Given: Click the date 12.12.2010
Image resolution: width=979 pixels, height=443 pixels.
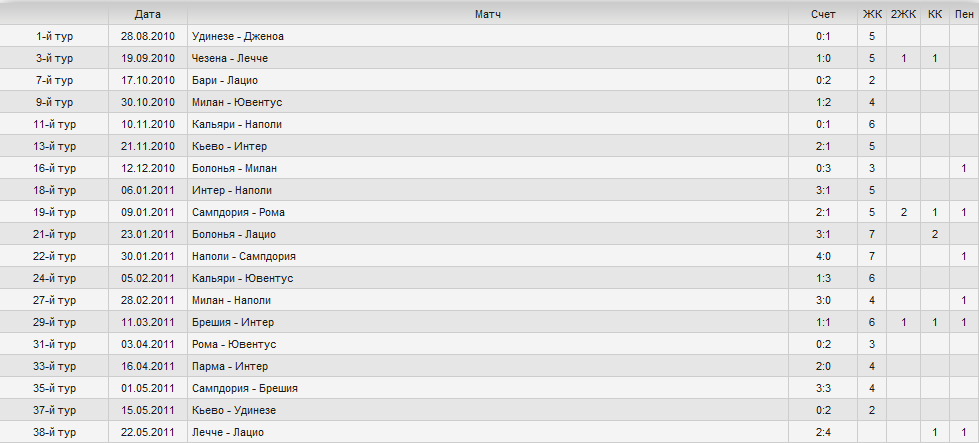Looking at the screenshot, I should pyautogui.click(x=147, y=168).
